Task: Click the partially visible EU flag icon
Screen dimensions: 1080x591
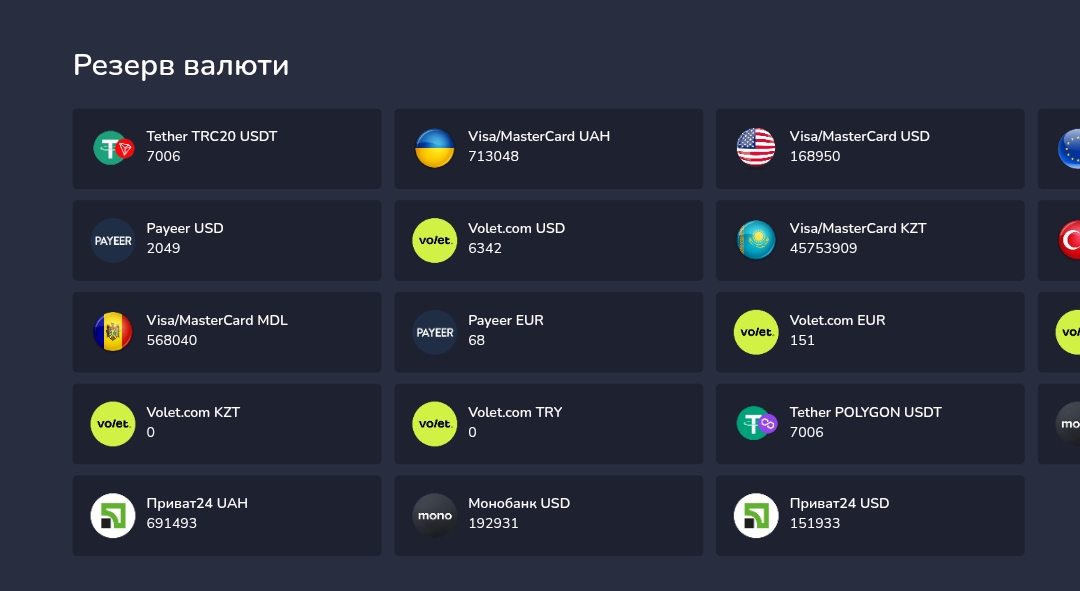Action: click(1069, 148)
